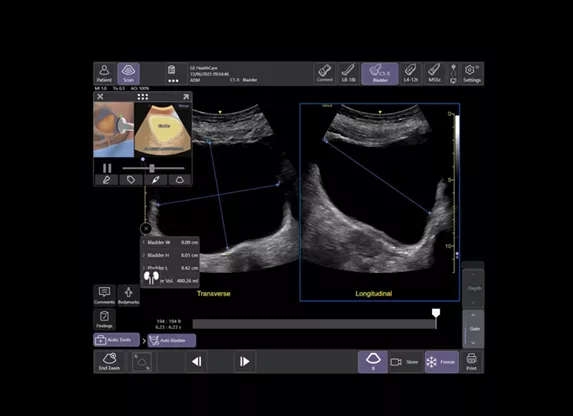Click the USB connection status icon

click(454, 73)
